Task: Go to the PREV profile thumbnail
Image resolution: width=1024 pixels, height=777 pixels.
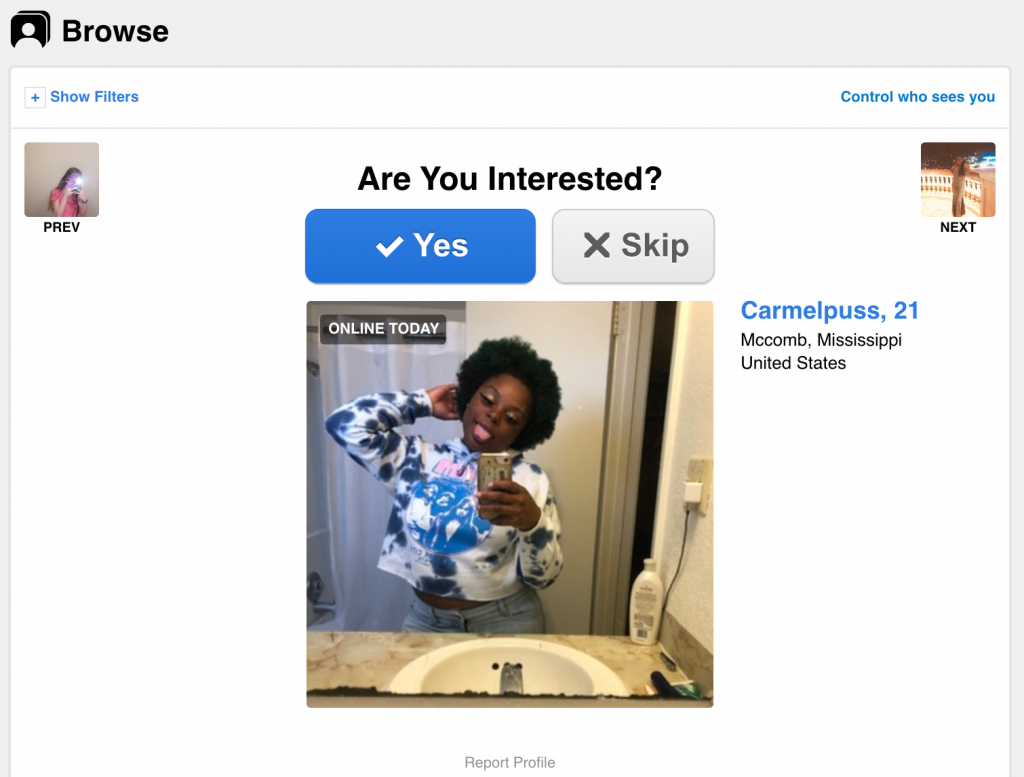Action: pyautogui.click(x=61, y=180)
